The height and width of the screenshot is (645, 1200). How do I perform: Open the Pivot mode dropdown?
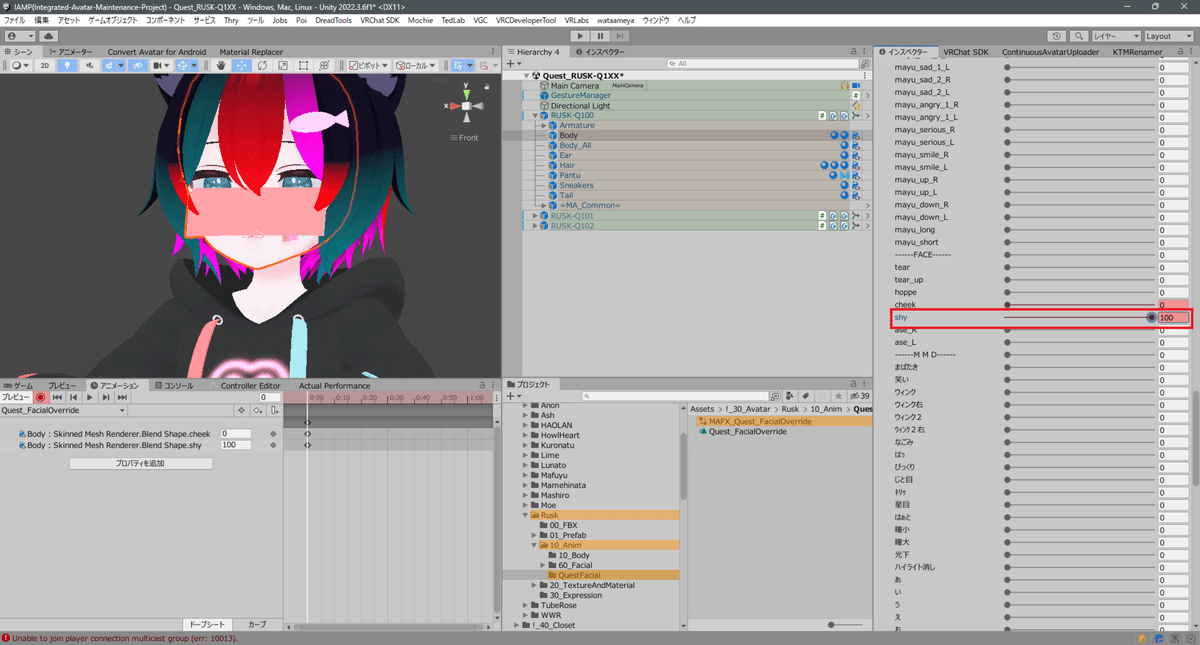pos(368,65)
